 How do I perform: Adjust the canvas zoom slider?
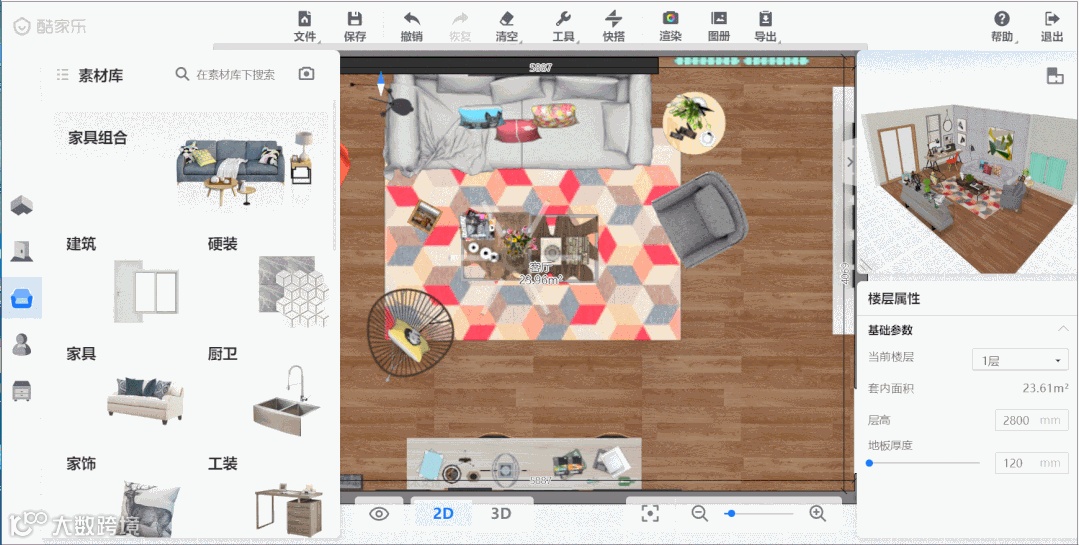pos(758,513)
